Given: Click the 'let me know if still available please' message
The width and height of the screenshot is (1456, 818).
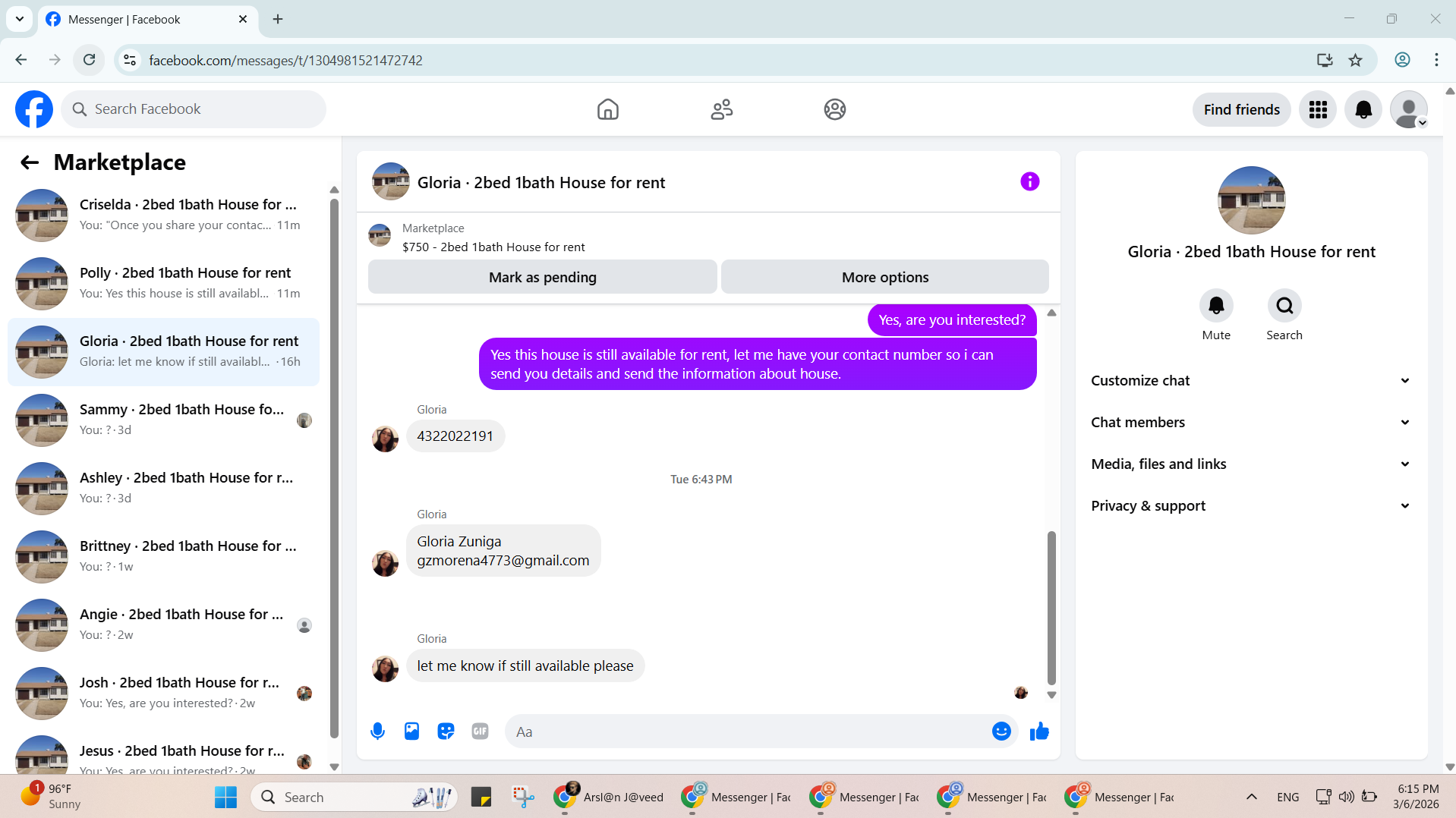Looking at the screenshot, I should click(525, 665).
